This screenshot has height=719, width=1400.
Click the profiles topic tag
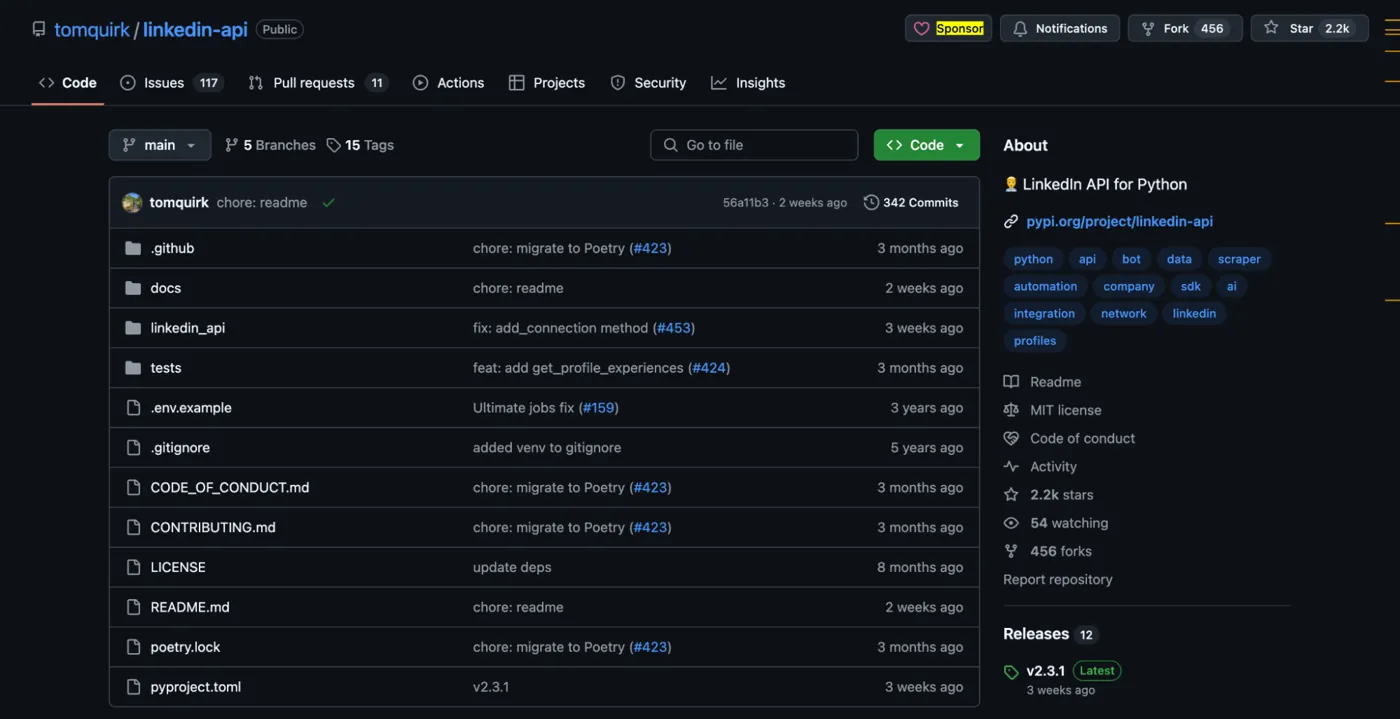tap(1035, 341)
